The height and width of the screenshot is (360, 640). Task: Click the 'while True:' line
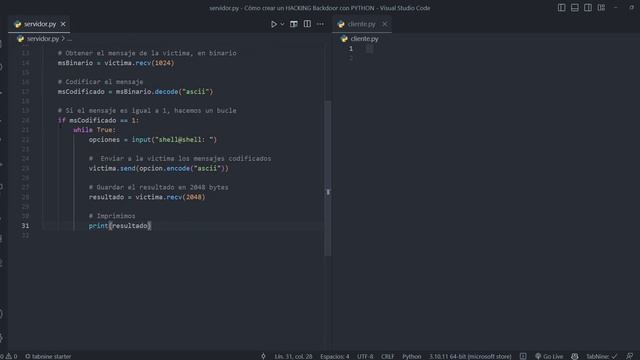pos(95,130)
